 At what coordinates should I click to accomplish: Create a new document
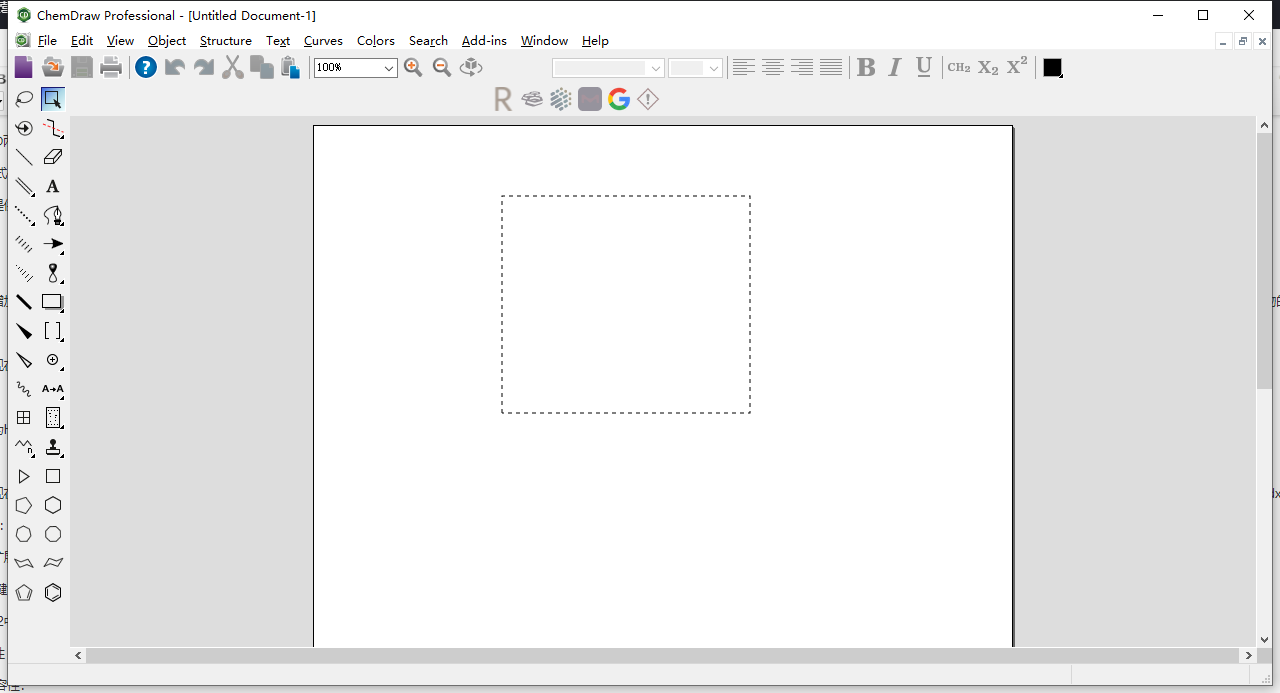(x=23, y=67)
